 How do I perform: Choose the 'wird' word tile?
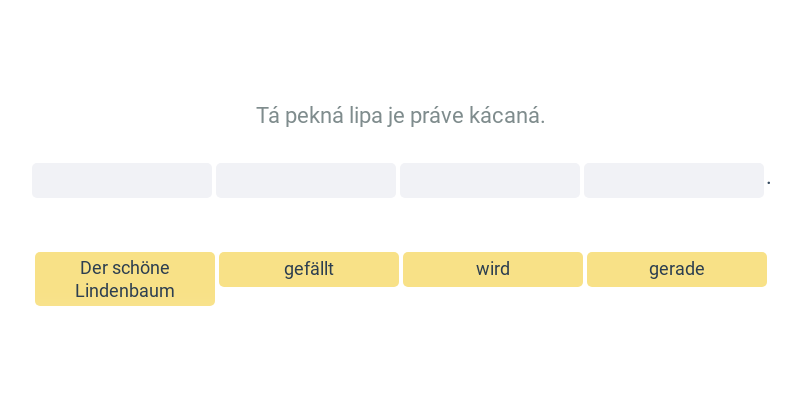(493, 269)
